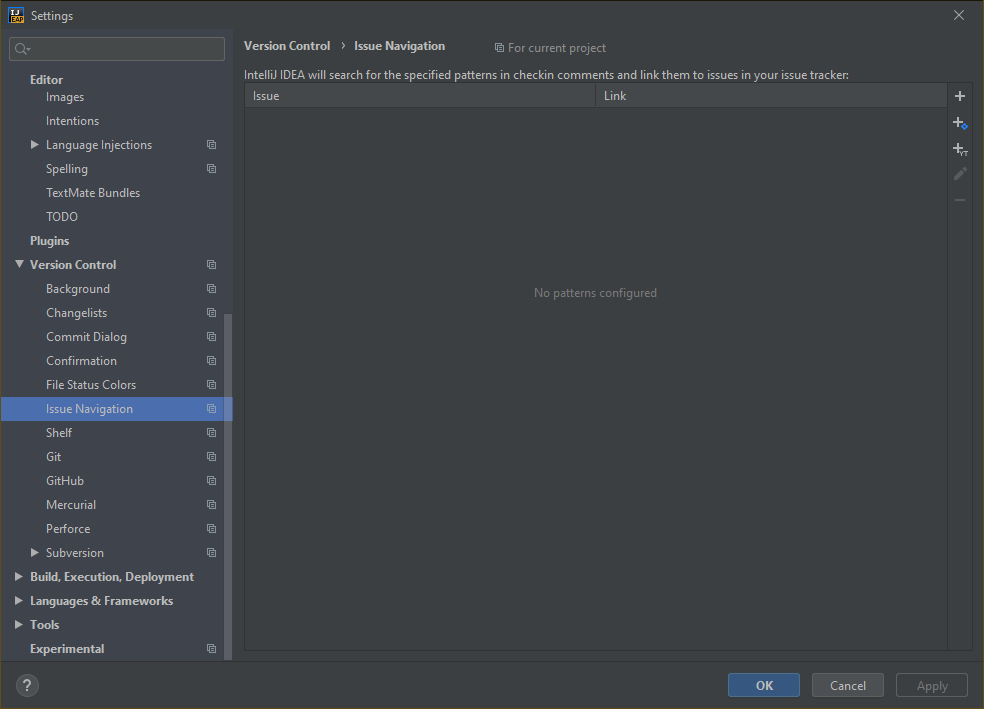The height and width of the screenshot is (709, 984).
Task: Collapse the Version Control tree section
Action: click(x=19, y=265)
